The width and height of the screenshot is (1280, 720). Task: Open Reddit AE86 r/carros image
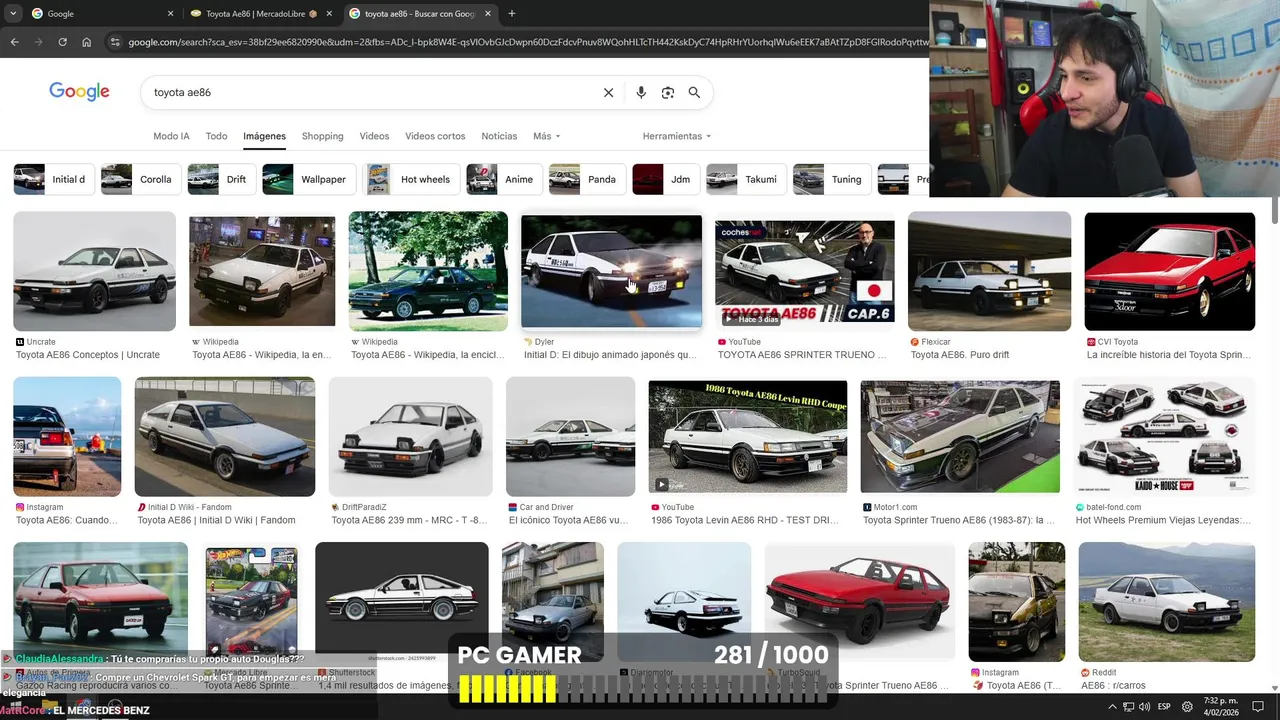(1166, 602)
